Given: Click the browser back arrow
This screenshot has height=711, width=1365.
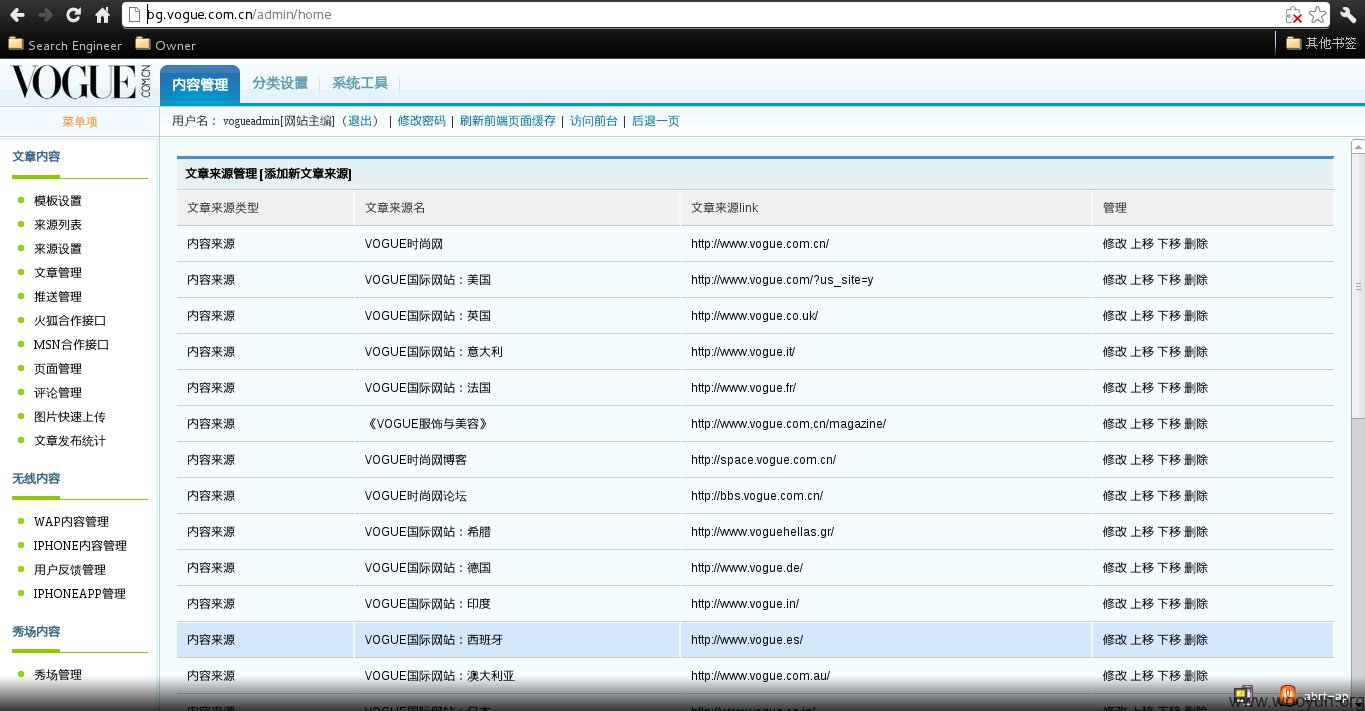Looking at the screenshot, I should click(17, 15).
